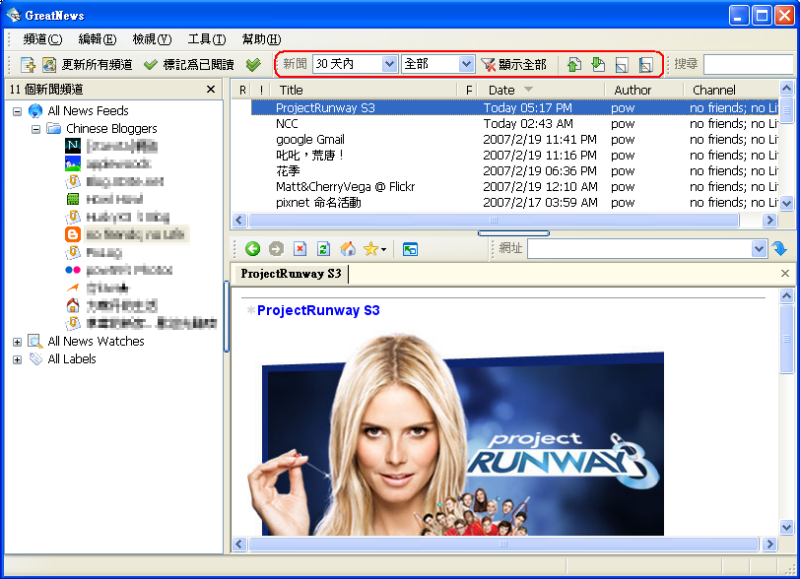Click the R read-status column header
800x579 pixels.
[242, 90]
